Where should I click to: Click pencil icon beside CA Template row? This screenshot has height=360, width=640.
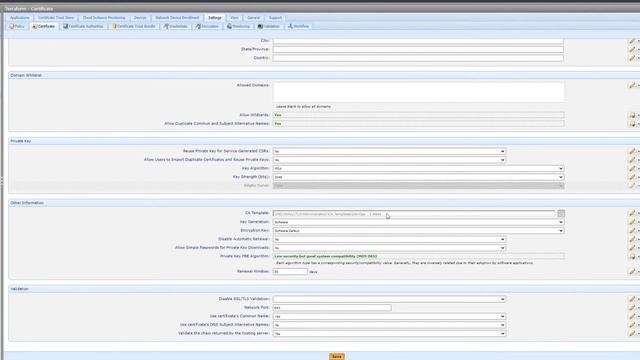[632, 213]
